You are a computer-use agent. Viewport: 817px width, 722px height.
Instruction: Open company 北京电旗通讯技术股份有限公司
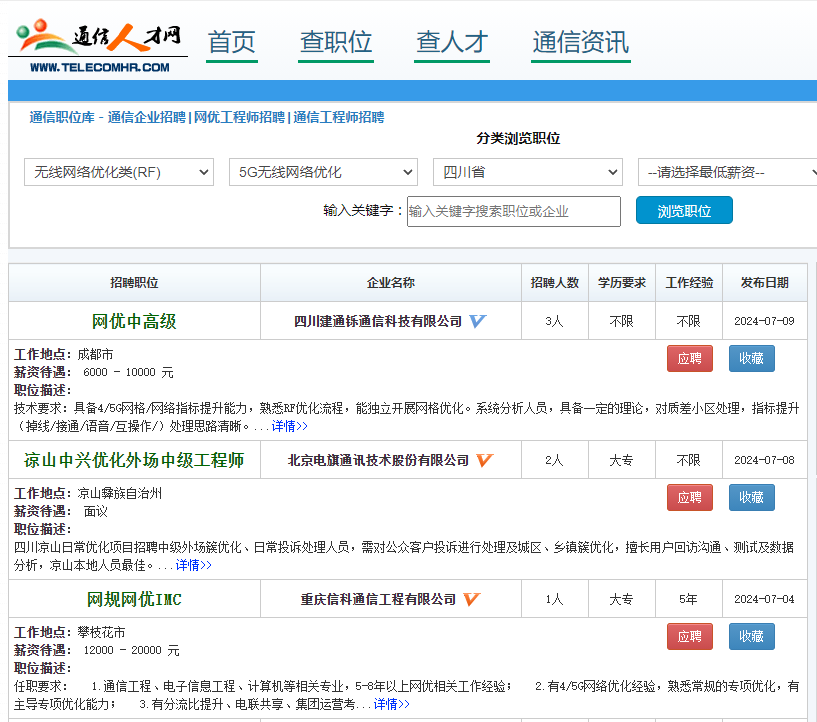(x=378, y=460)
